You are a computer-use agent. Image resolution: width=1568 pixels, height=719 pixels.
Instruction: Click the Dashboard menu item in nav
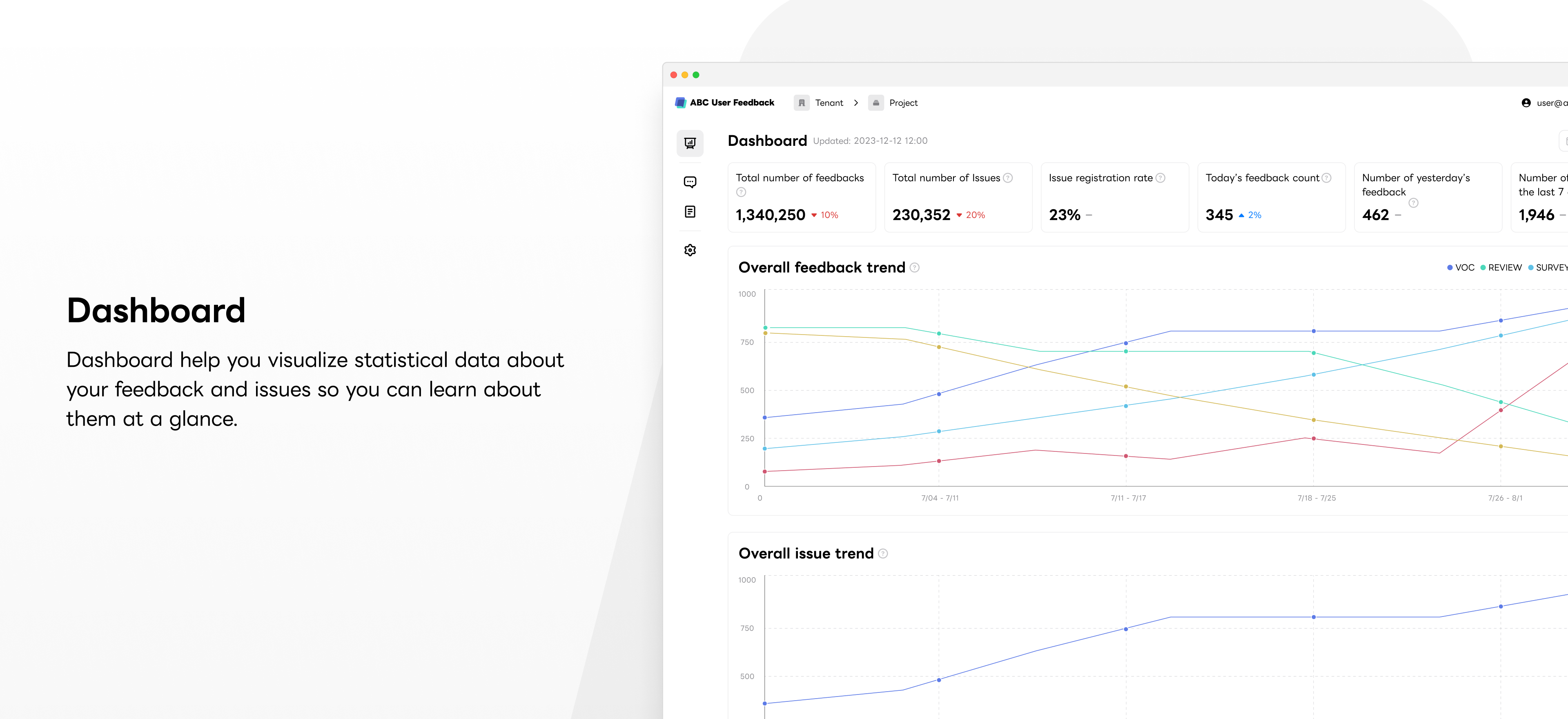691,143
